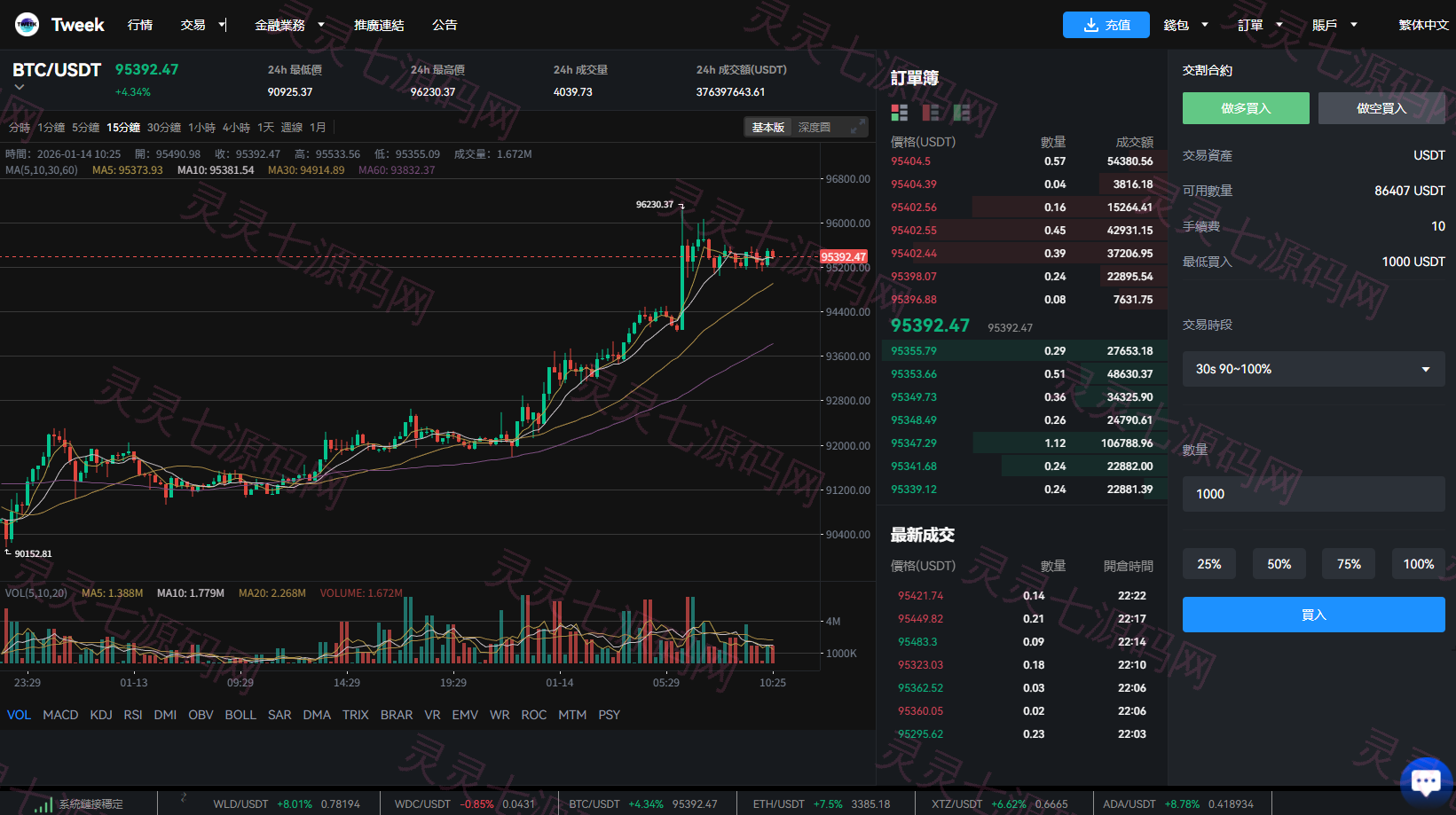1456x815 pixels.
Task: Set quantity to 25%
Action: coord(1209,564)
